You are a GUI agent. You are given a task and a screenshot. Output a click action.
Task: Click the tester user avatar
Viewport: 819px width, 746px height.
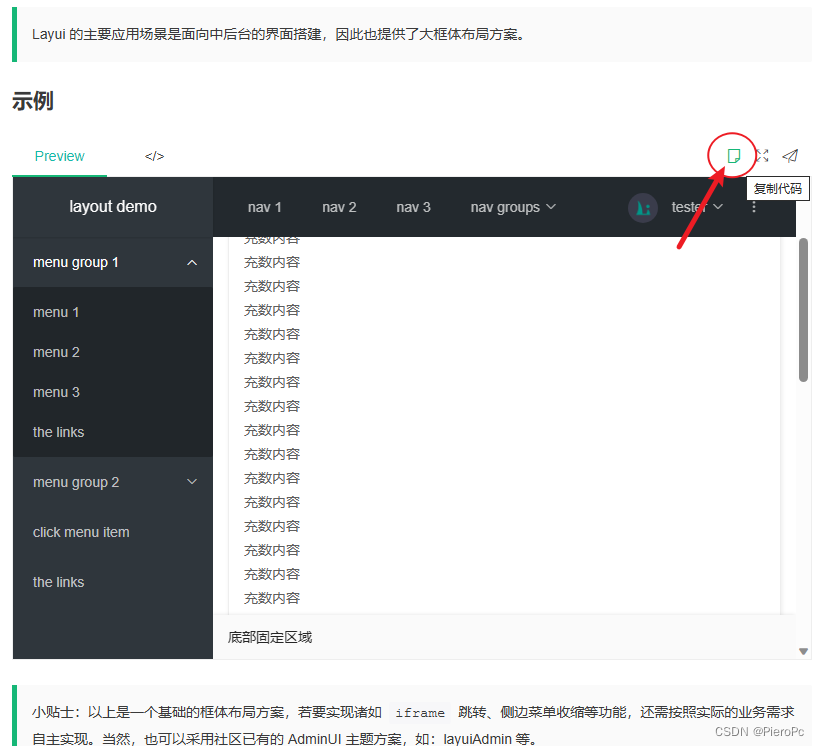[x=642, y=208]
